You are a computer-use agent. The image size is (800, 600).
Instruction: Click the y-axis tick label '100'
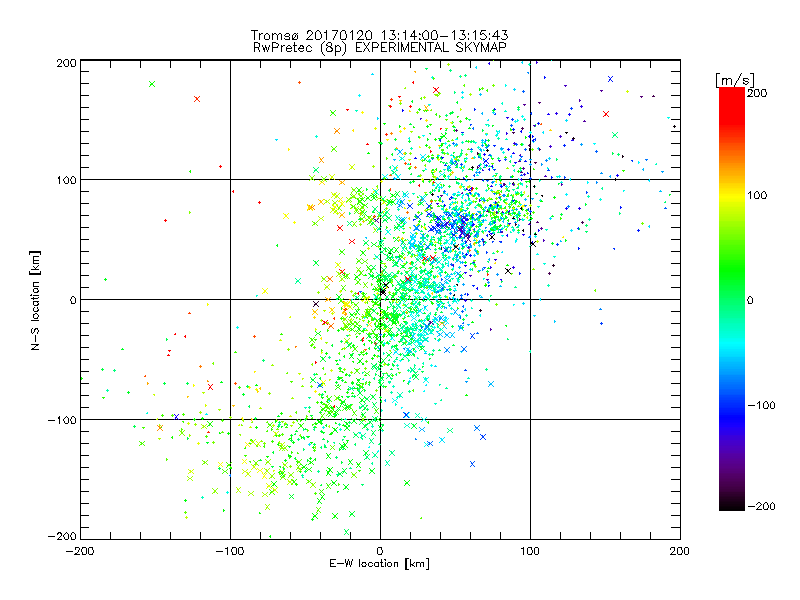(x=66, y=180)
